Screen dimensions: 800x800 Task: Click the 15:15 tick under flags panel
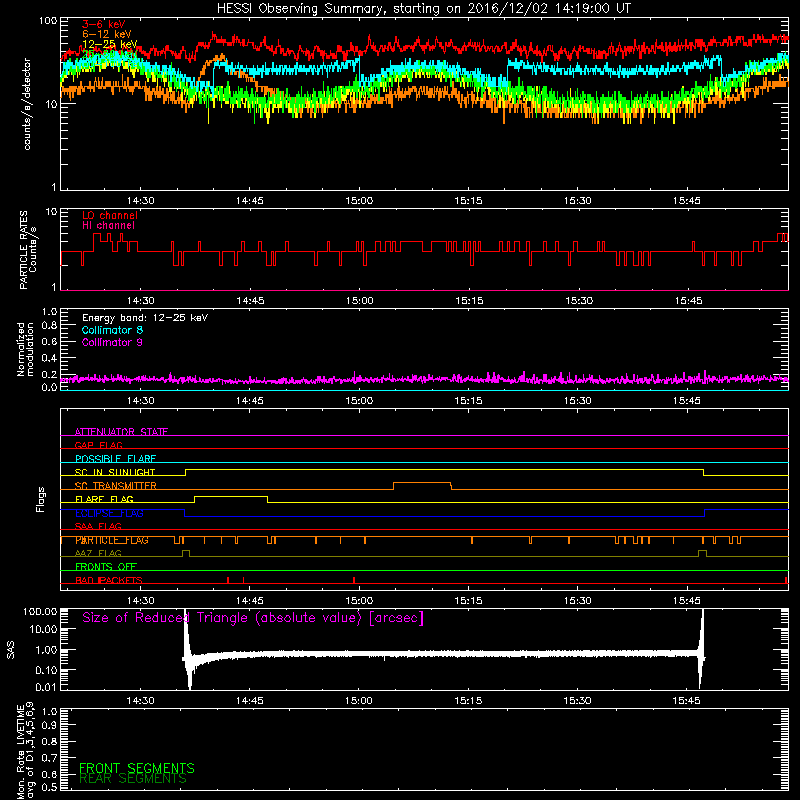[468, 601]
